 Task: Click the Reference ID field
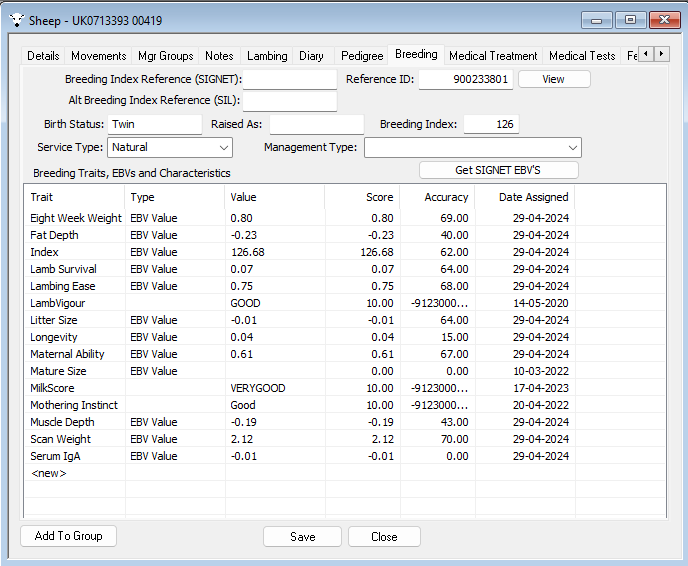point(466,79)
